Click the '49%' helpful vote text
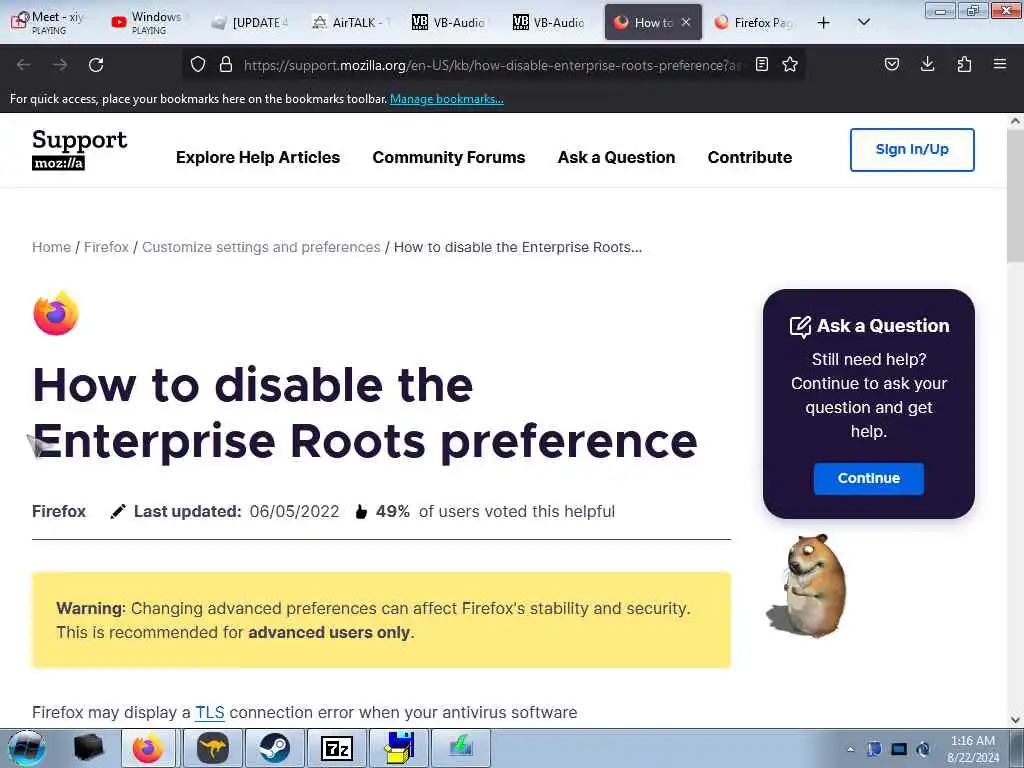This screenshot has height=768, width=1024. (x=392, y=511)
